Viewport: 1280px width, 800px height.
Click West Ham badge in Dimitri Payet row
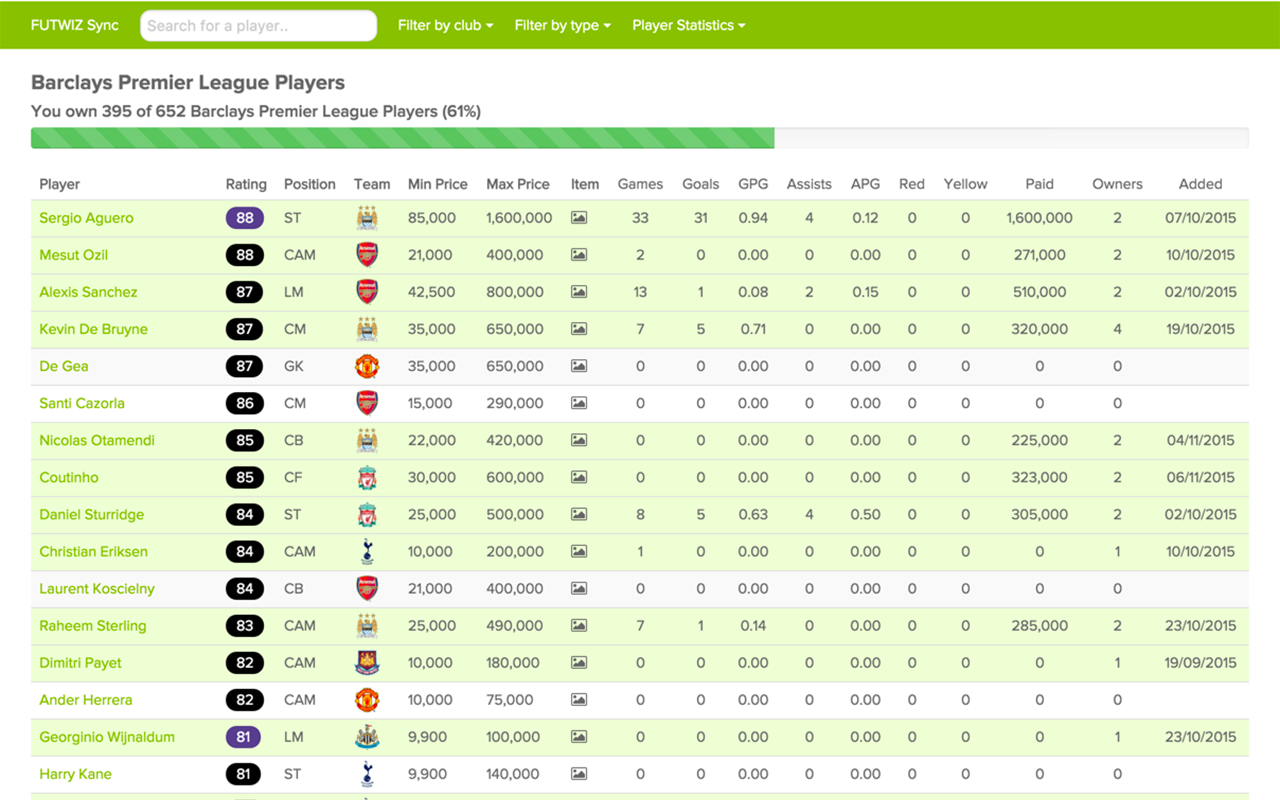367,662
